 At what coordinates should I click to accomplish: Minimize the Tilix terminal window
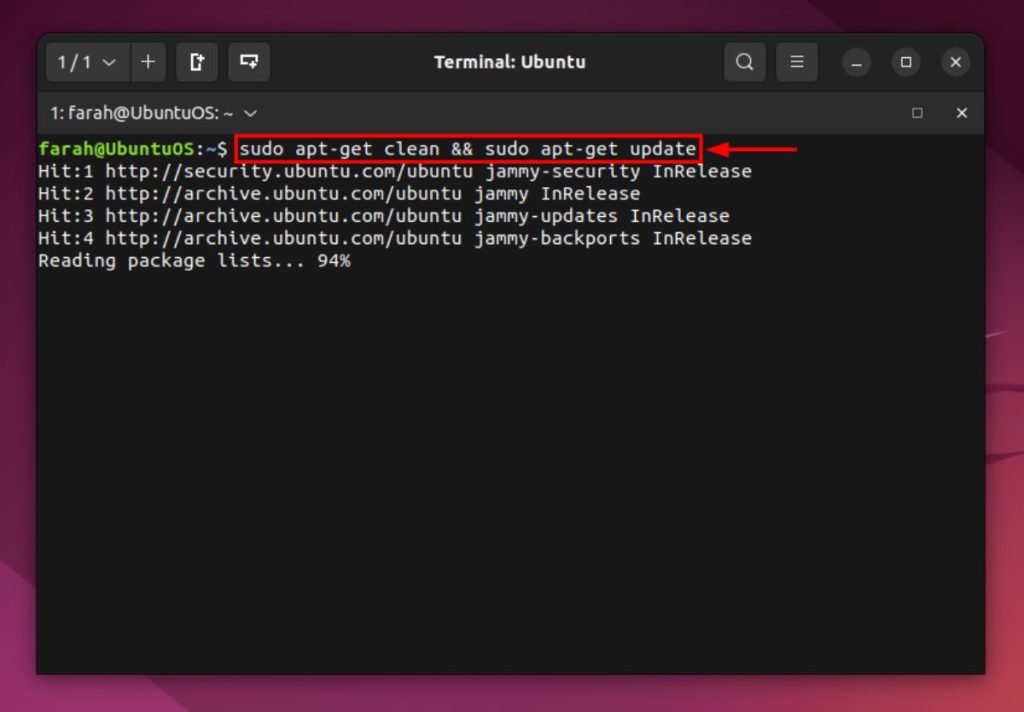coord(856,62)
